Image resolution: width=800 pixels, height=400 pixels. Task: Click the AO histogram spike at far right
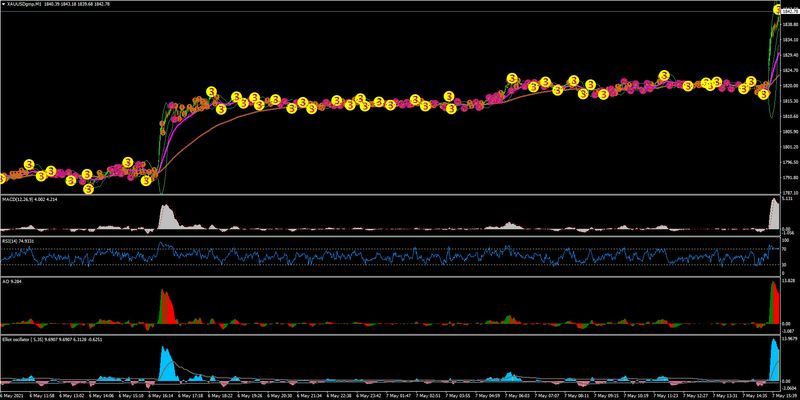tap(775, 305)
